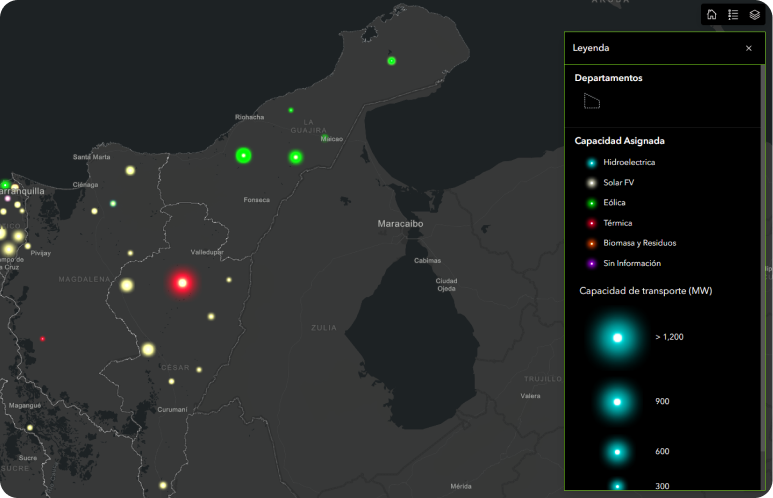Screen dimensions: 773x498
Task: Click the Térmica red legend symbol
Action: [592, 223]
